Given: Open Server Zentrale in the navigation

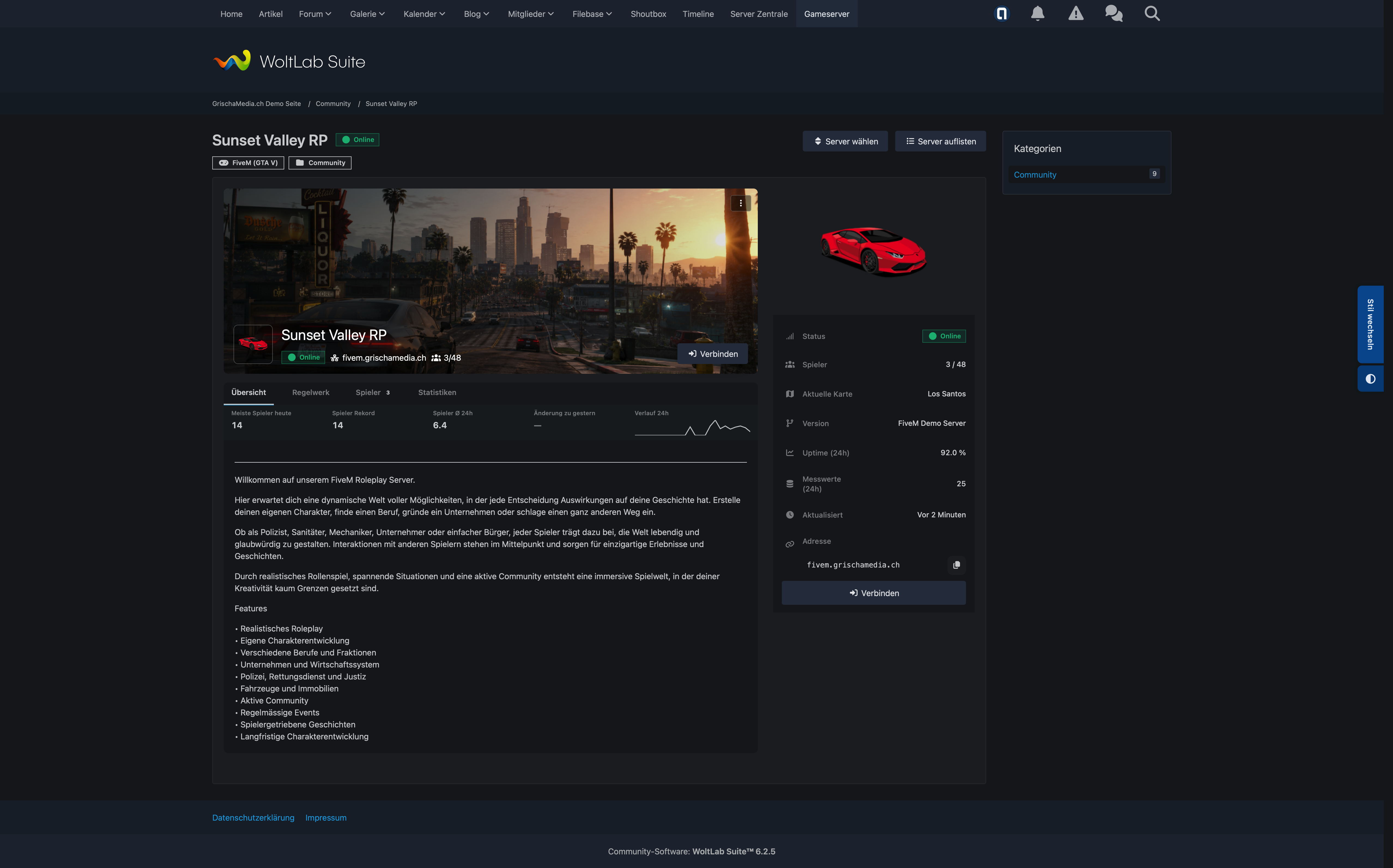Looking at the screenshot, I should [759, 14].
